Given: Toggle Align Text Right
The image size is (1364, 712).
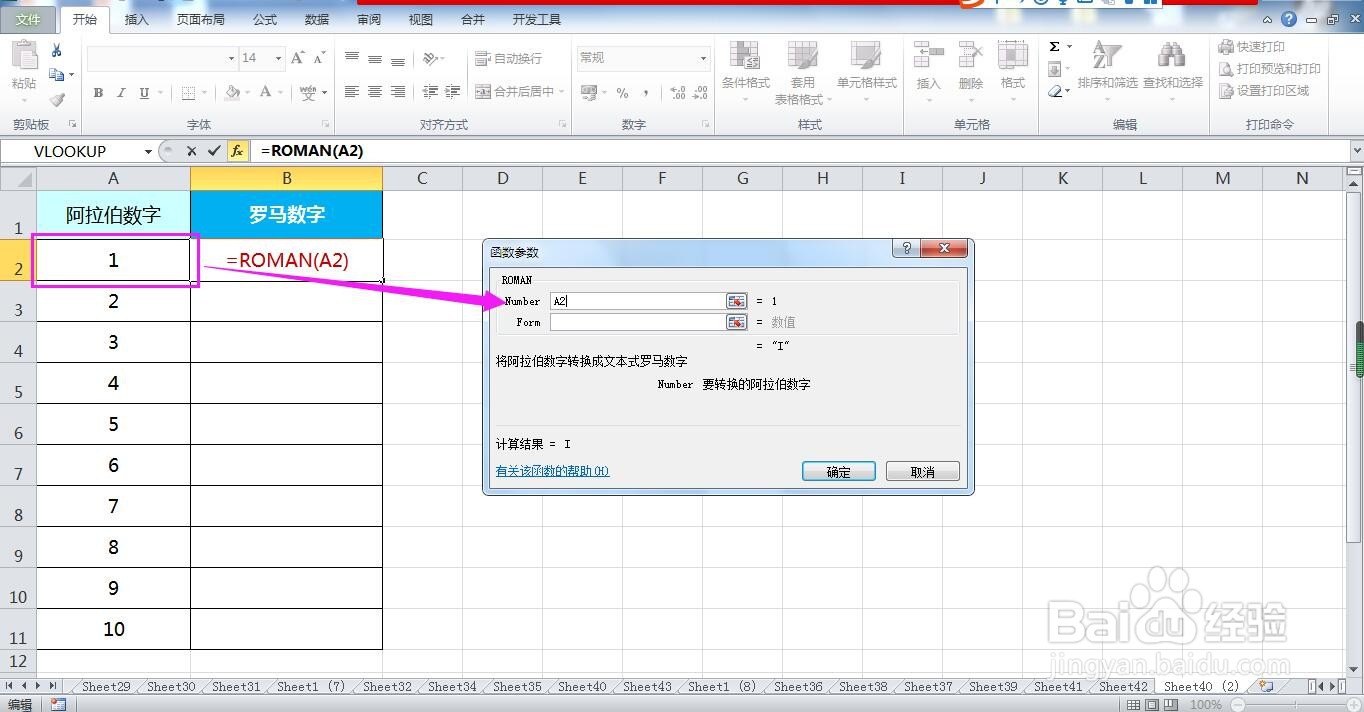Looking at the screenshot, I should pos(398,92).
